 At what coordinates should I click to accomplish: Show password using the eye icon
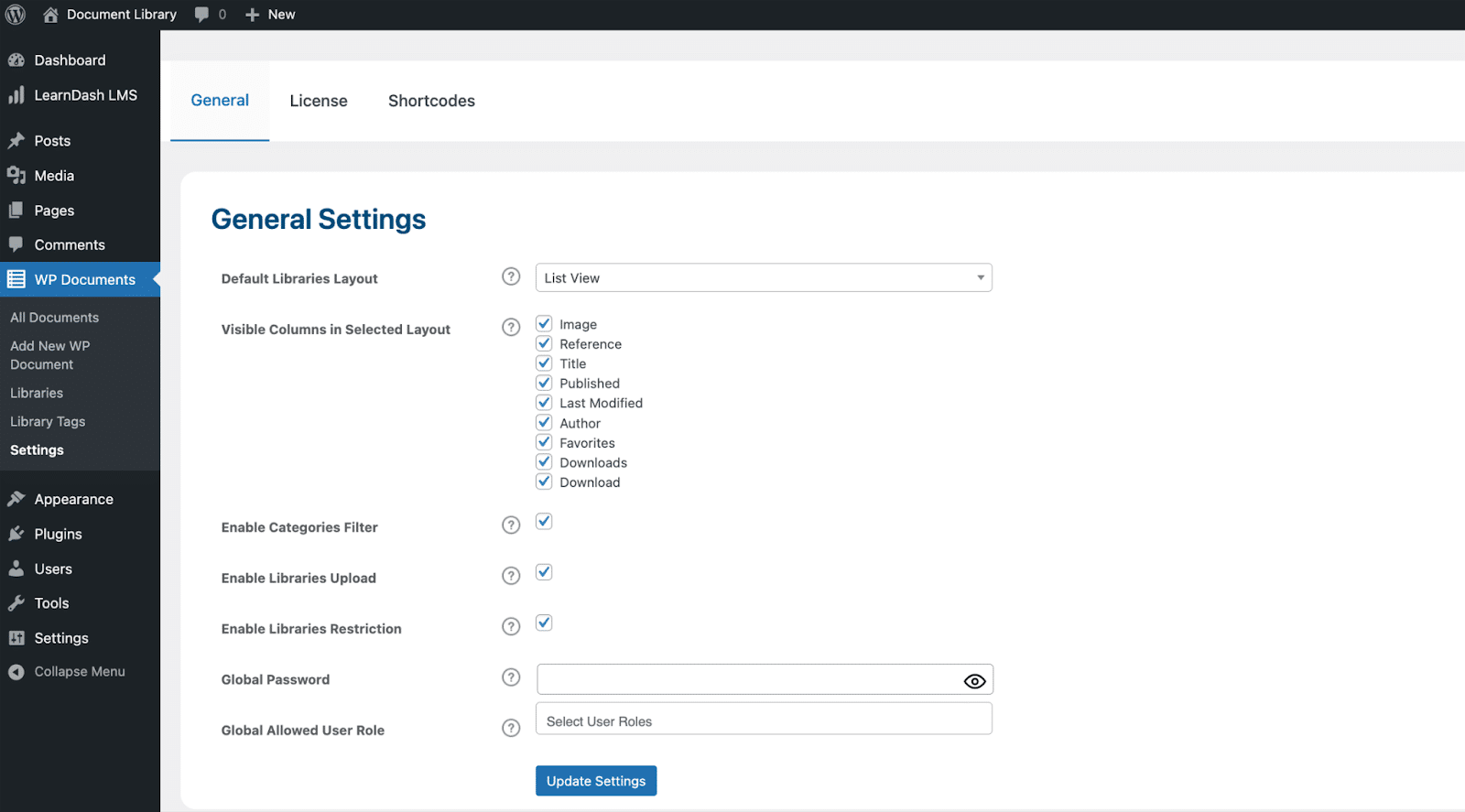point(975,681)
